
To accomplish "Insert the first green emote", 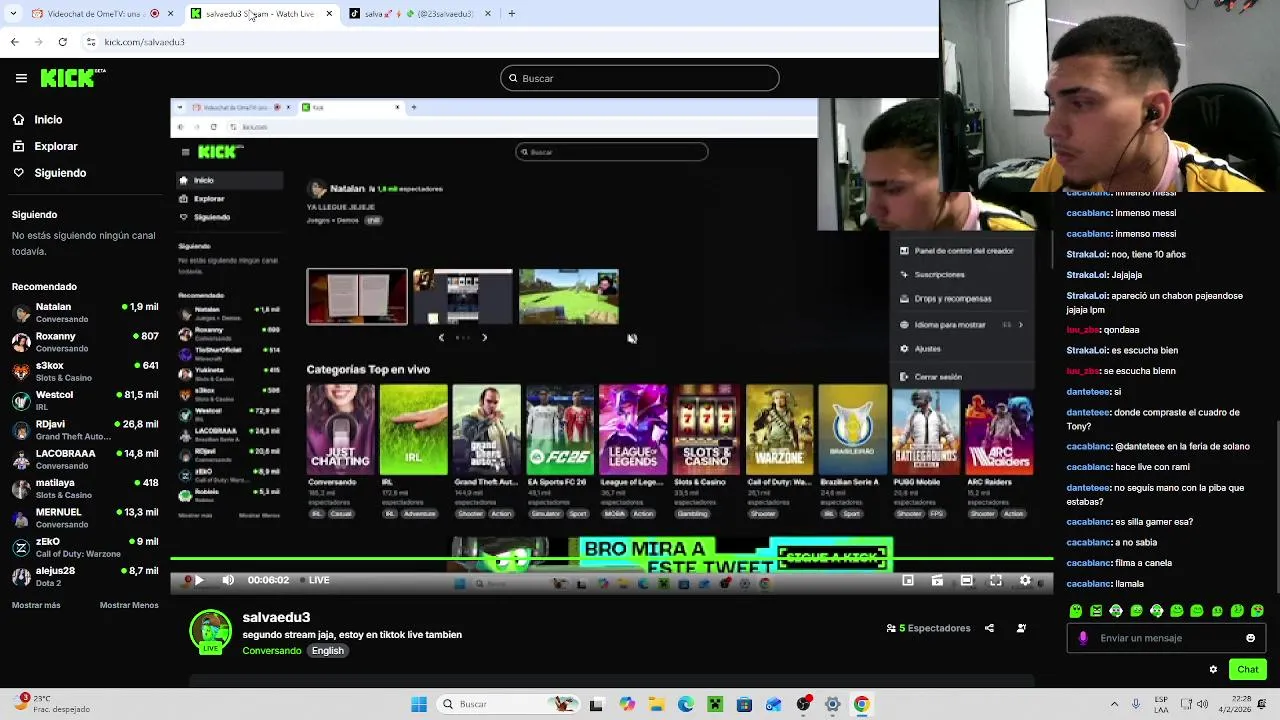I will (x=1076, y=610).
